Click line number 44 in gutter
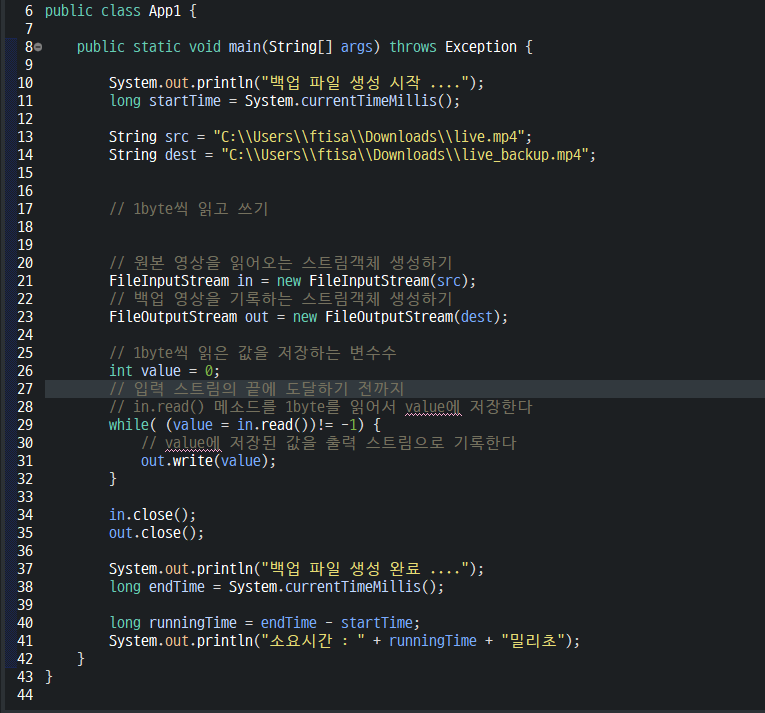Viewport: 765px width, 713px height. [x=25, y=695]
